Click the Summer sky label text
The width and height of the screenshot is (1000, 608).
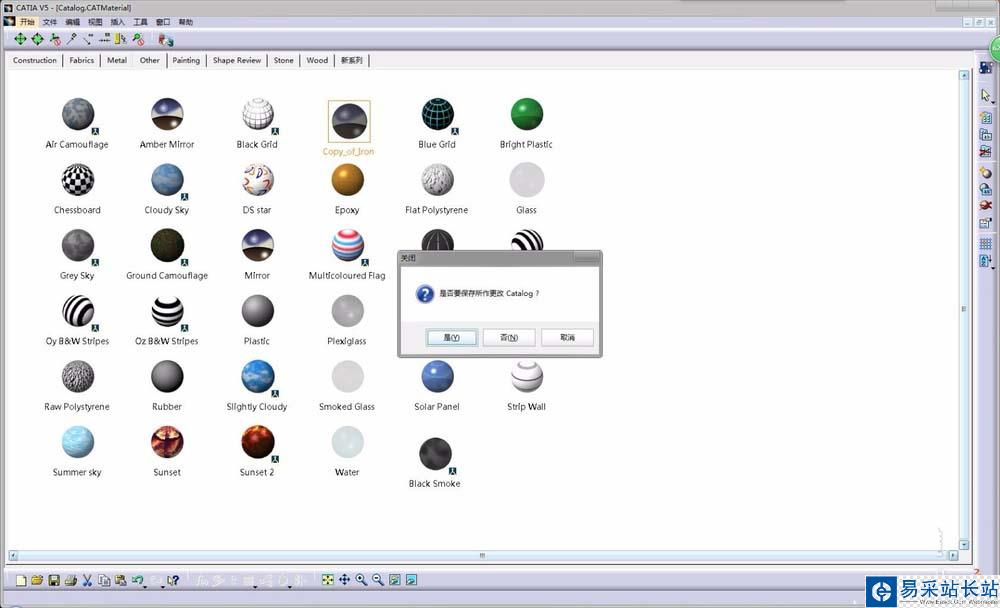(77, 472)
